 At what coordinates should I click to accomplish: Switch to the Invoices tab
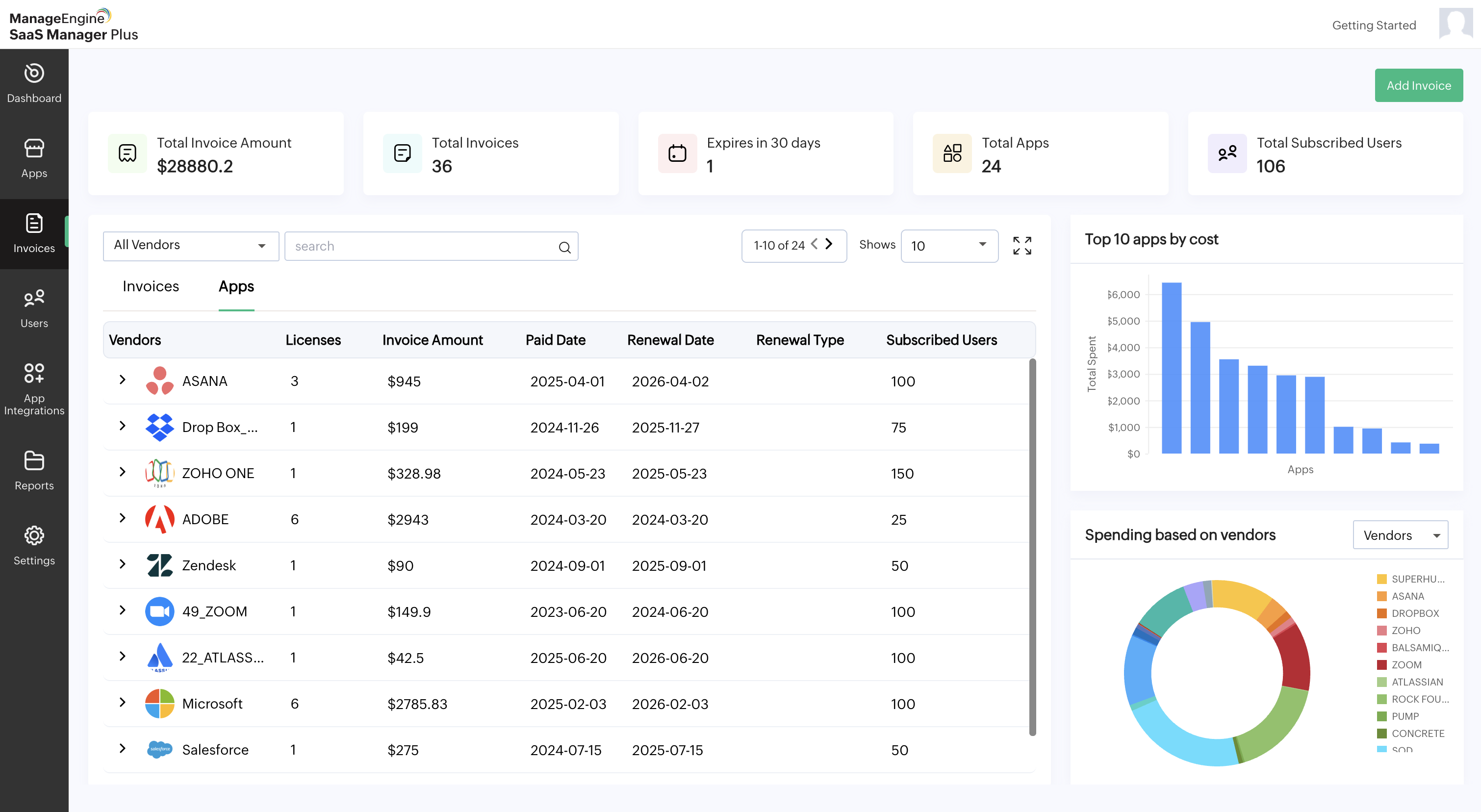coord(151,286)
